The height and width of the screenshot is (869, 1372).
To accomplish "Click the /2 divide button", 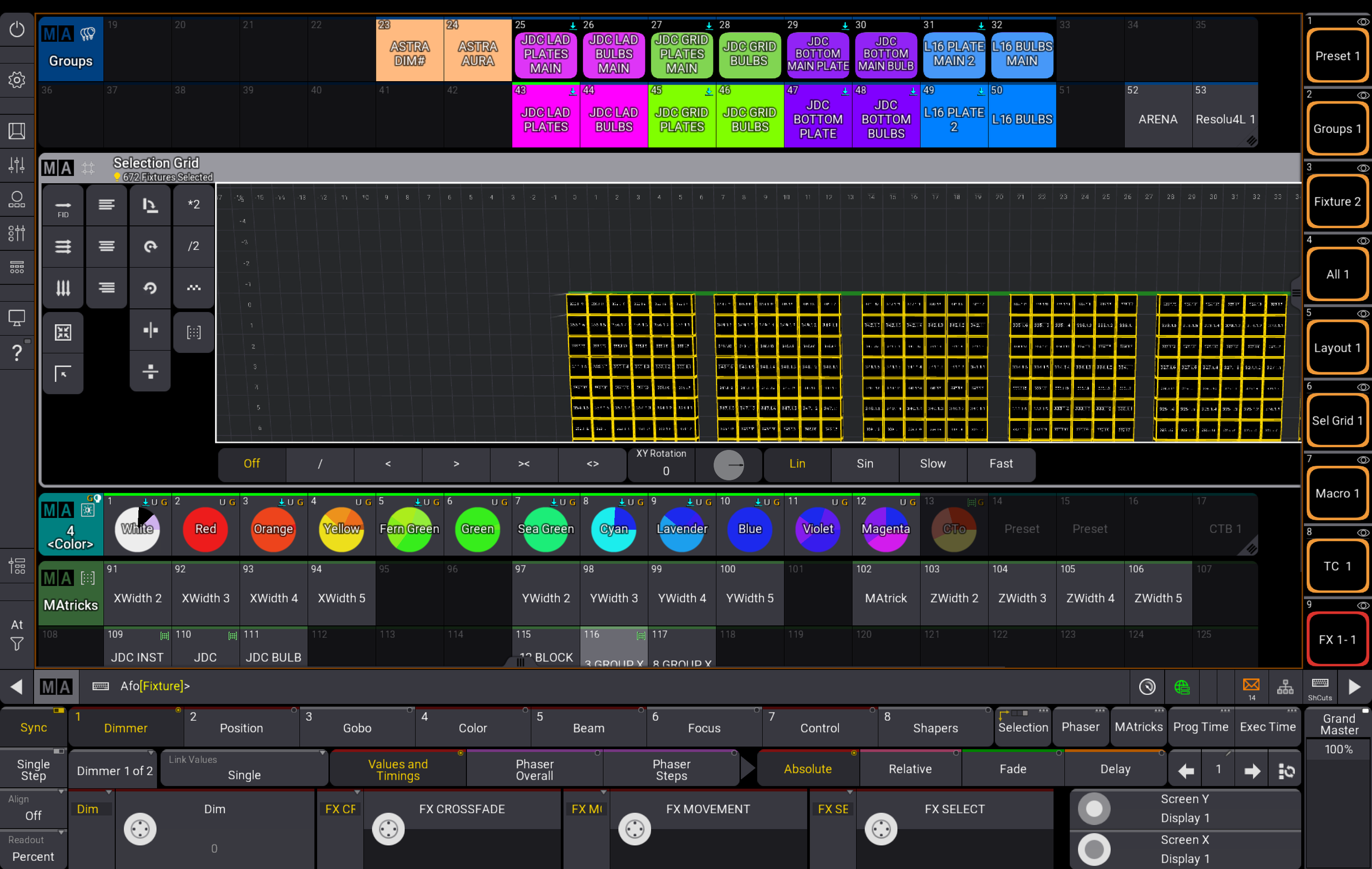I will coord(194,246).
